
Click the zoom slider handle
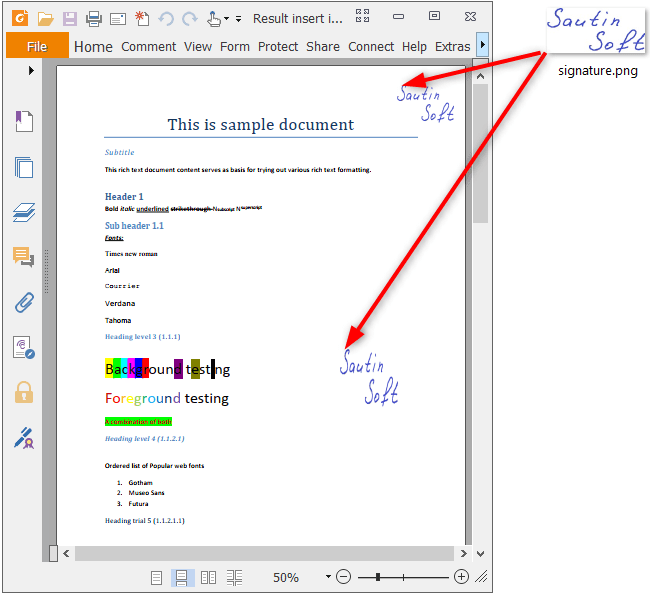[404, 577]
